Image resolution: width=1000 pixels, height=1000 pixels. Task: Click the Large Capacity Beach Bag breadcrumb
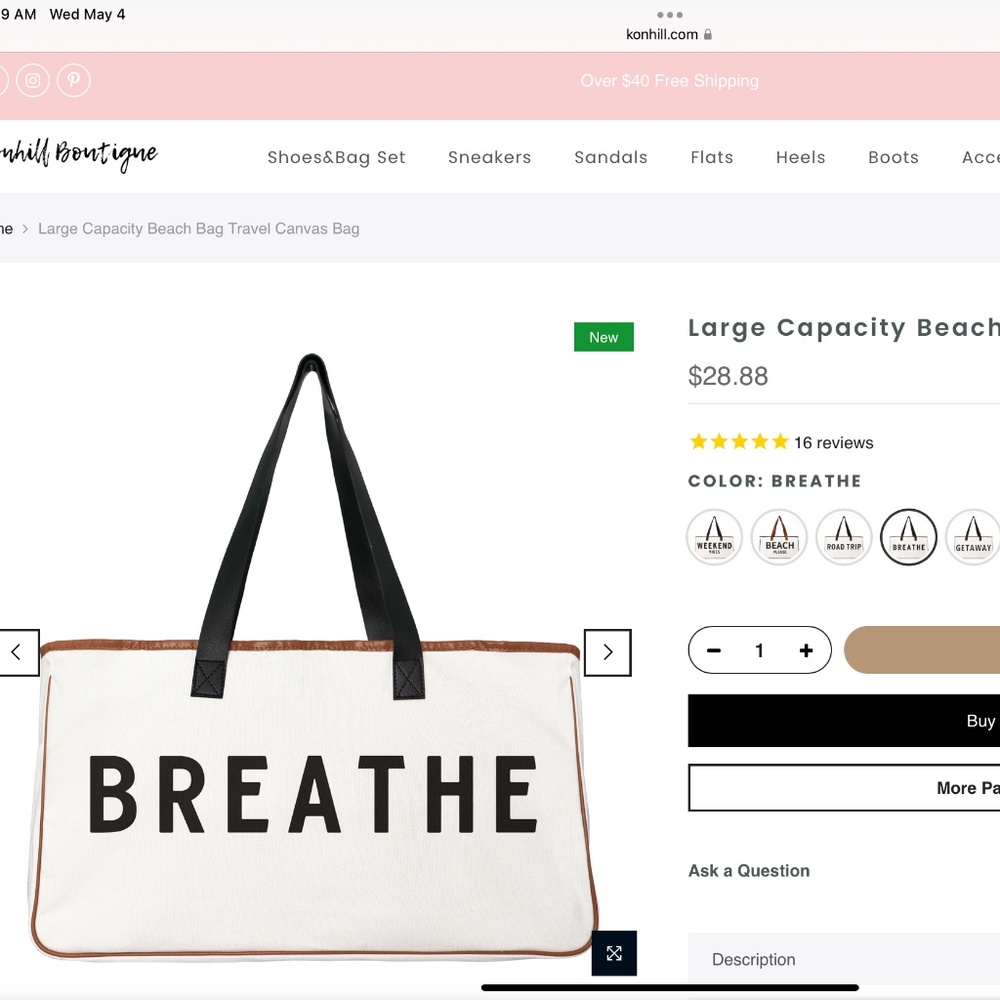(x=199, y=228)
